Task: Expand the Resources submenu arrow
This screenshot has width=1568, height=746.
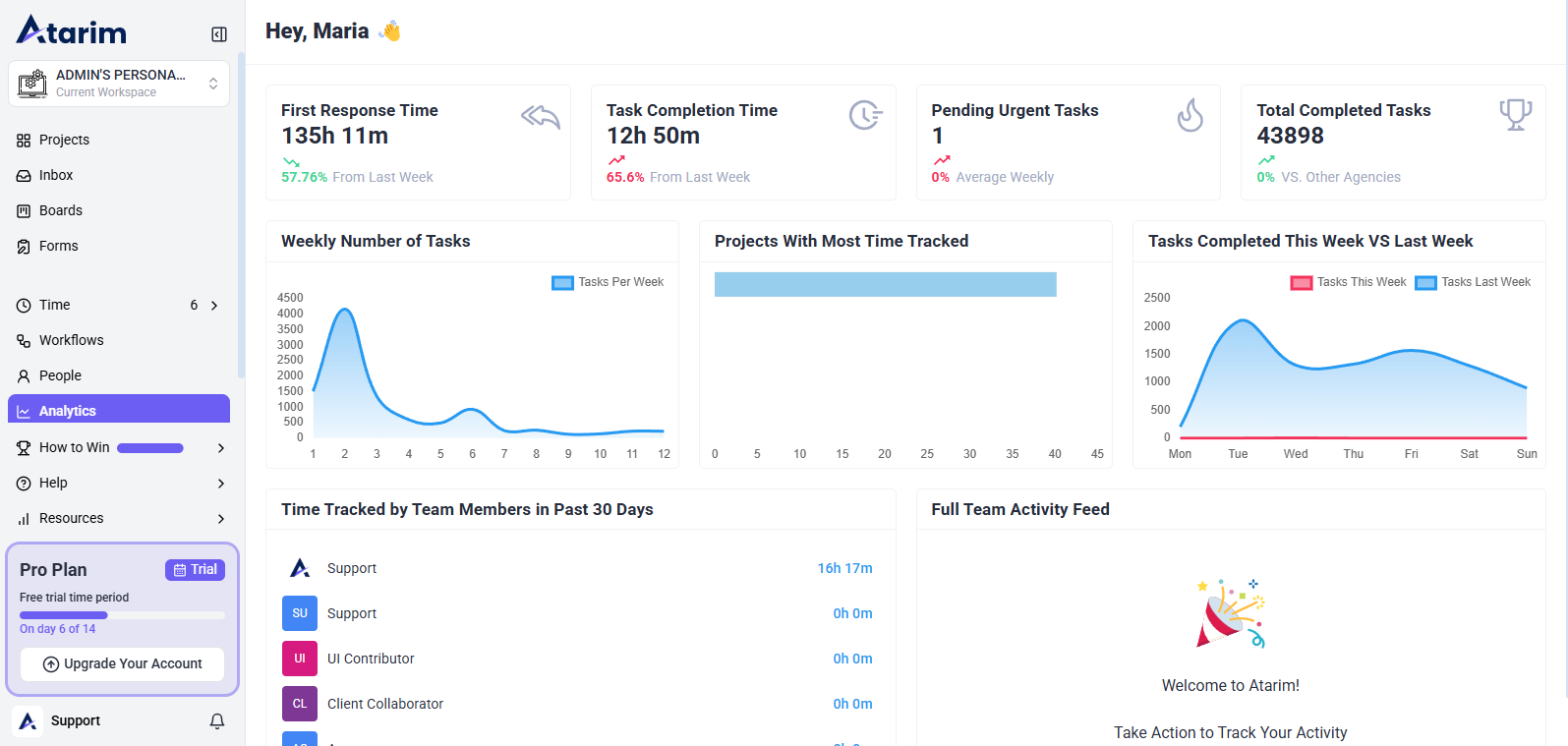Action: 220,519
